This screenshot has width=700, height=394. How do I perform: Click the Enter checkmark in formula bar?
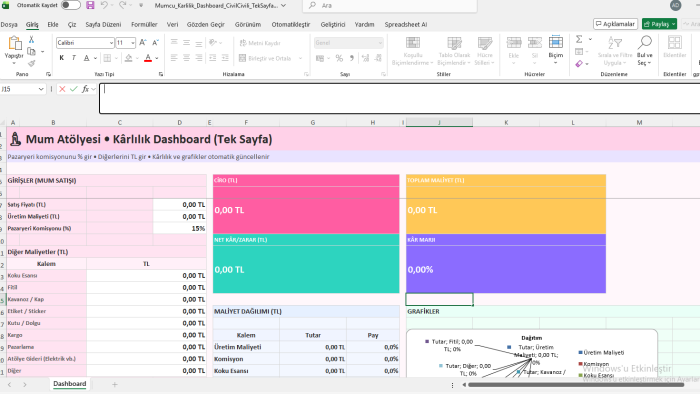coord(74,89)
